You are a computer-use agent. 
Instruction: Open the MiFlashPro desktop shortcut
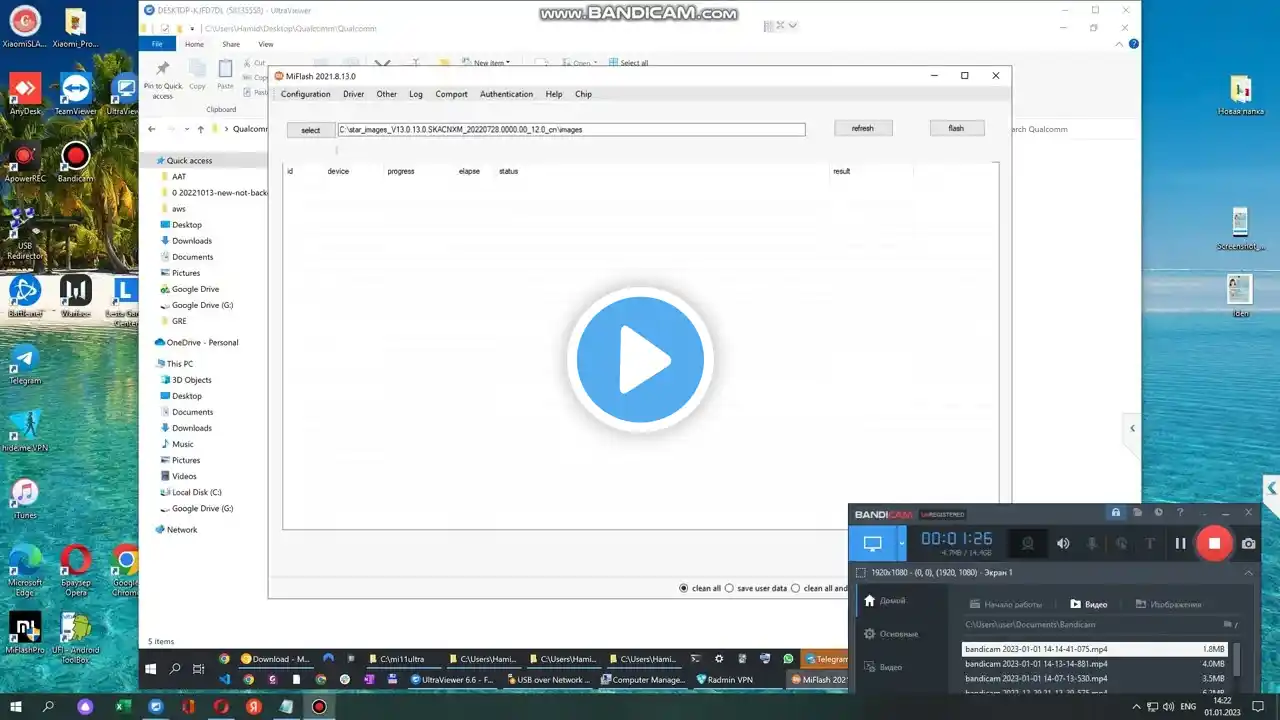pyautogui.click(x=25, y=632)
